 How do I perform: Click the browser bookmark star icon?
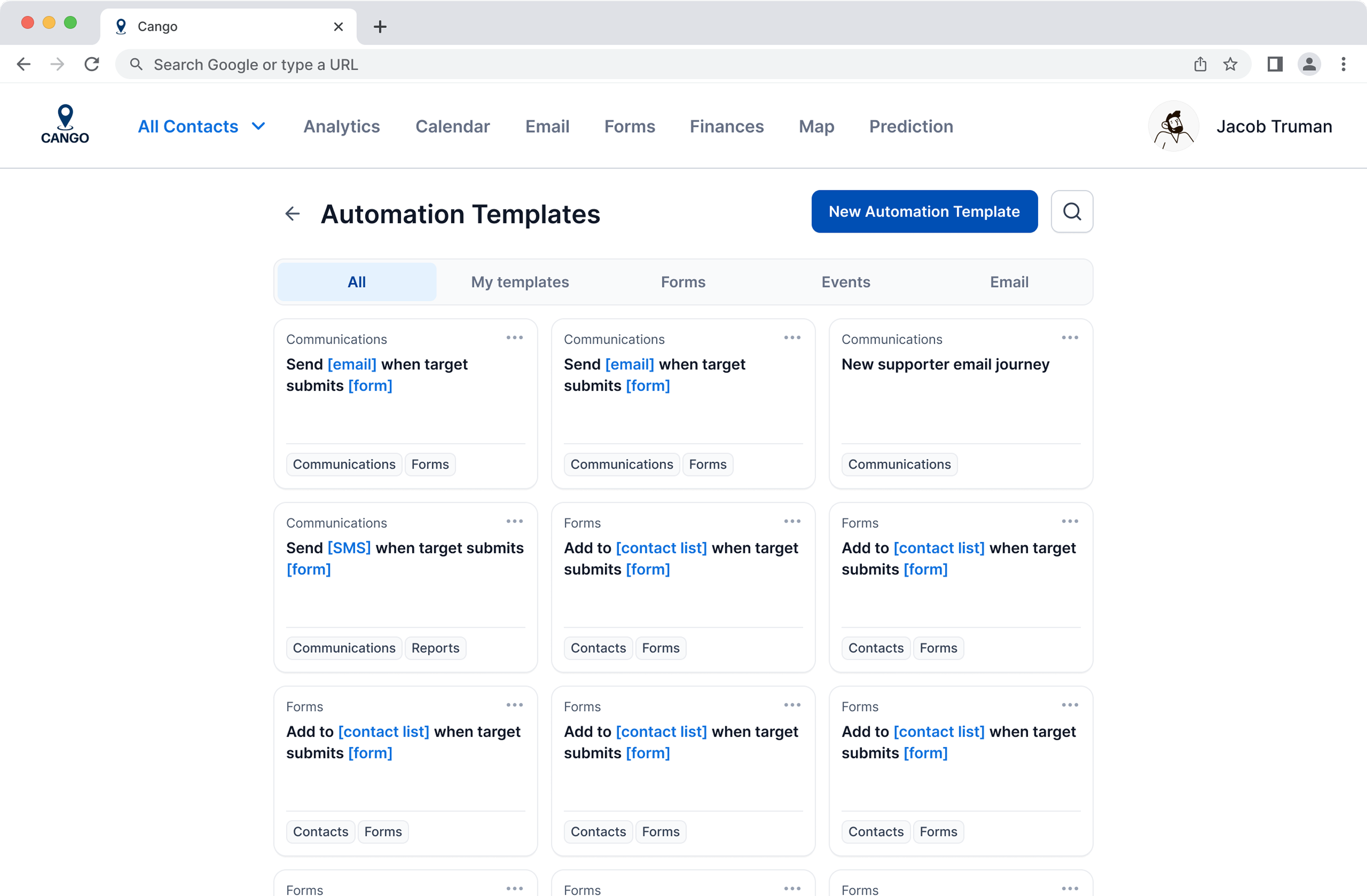1230,65
